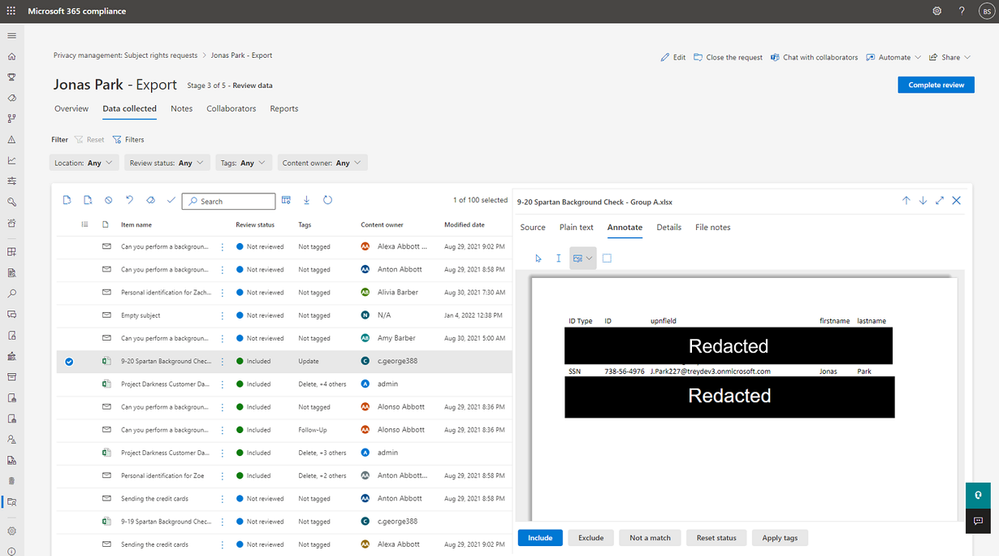Go to Home in left sidebar
This screenshot has width=999, height=556.
pyautogui.click(x=11, y=57)
